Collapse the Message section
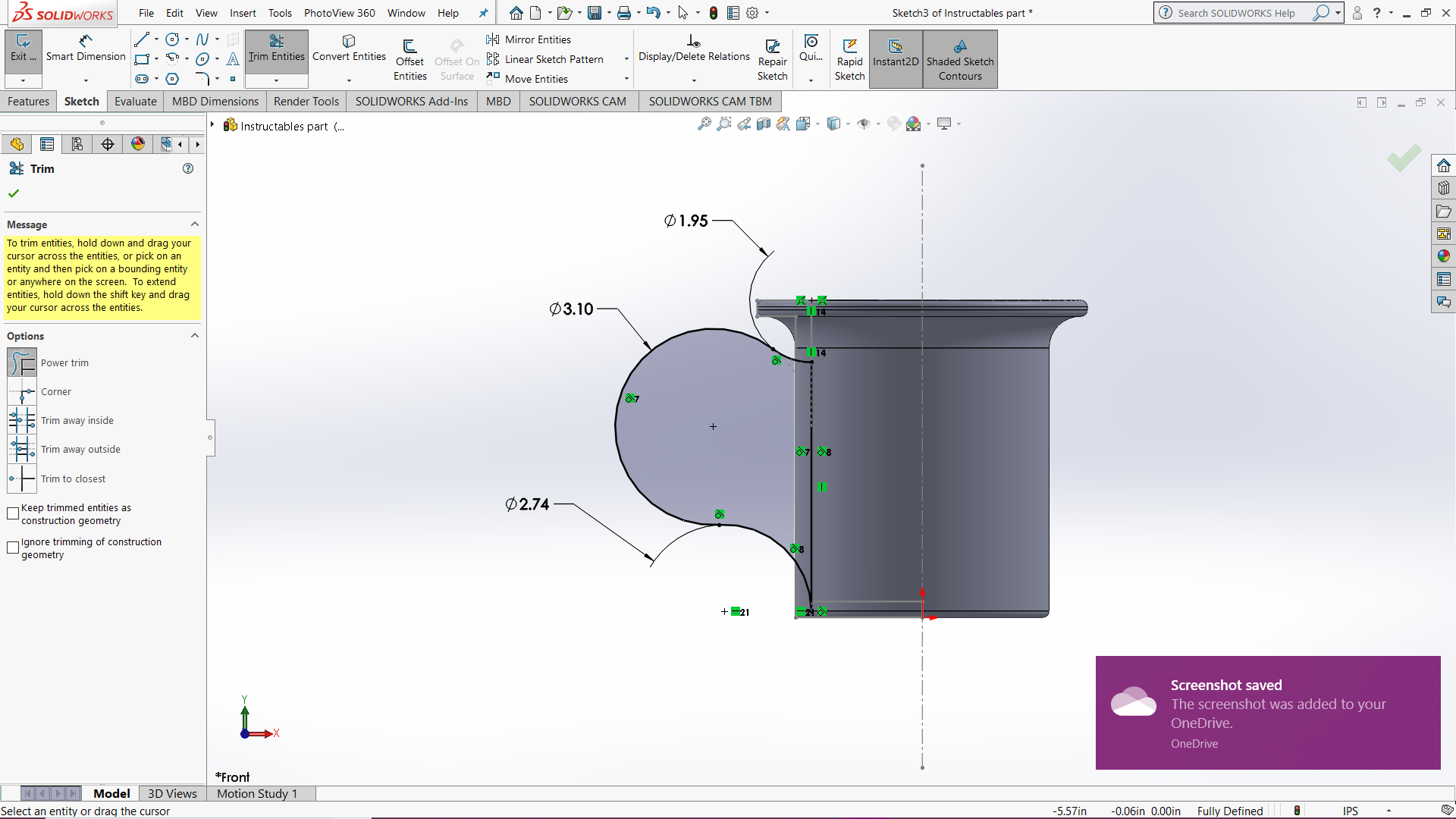The height and width of the screenshot is (819, 1456). 195,224
